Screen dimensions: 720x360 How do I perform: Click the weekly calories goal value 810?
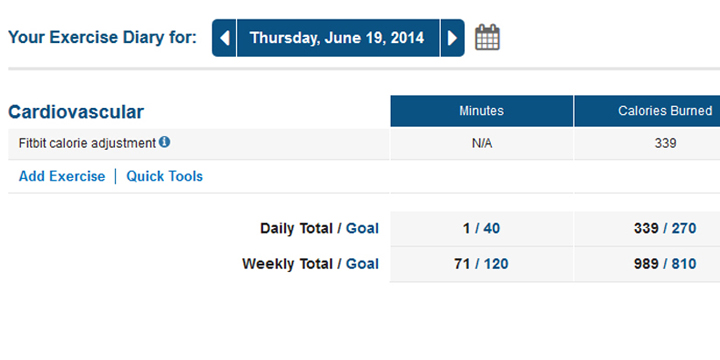(684, 264)
